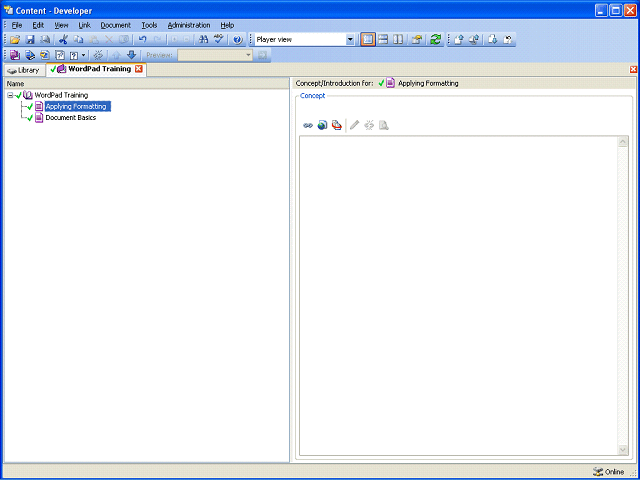Click the Check In All documents icon
This screenshot has height=480, width=640.
(x=474, y=40)
